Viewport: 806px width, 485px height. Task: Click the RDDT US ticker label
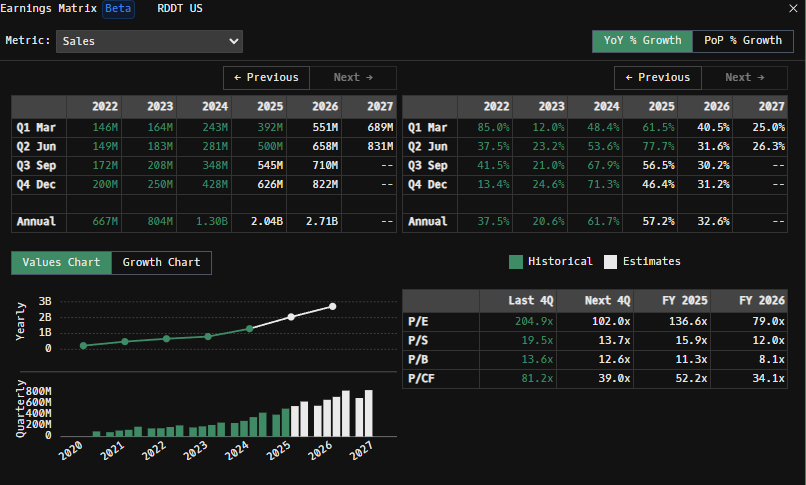(x=180, y=9)
